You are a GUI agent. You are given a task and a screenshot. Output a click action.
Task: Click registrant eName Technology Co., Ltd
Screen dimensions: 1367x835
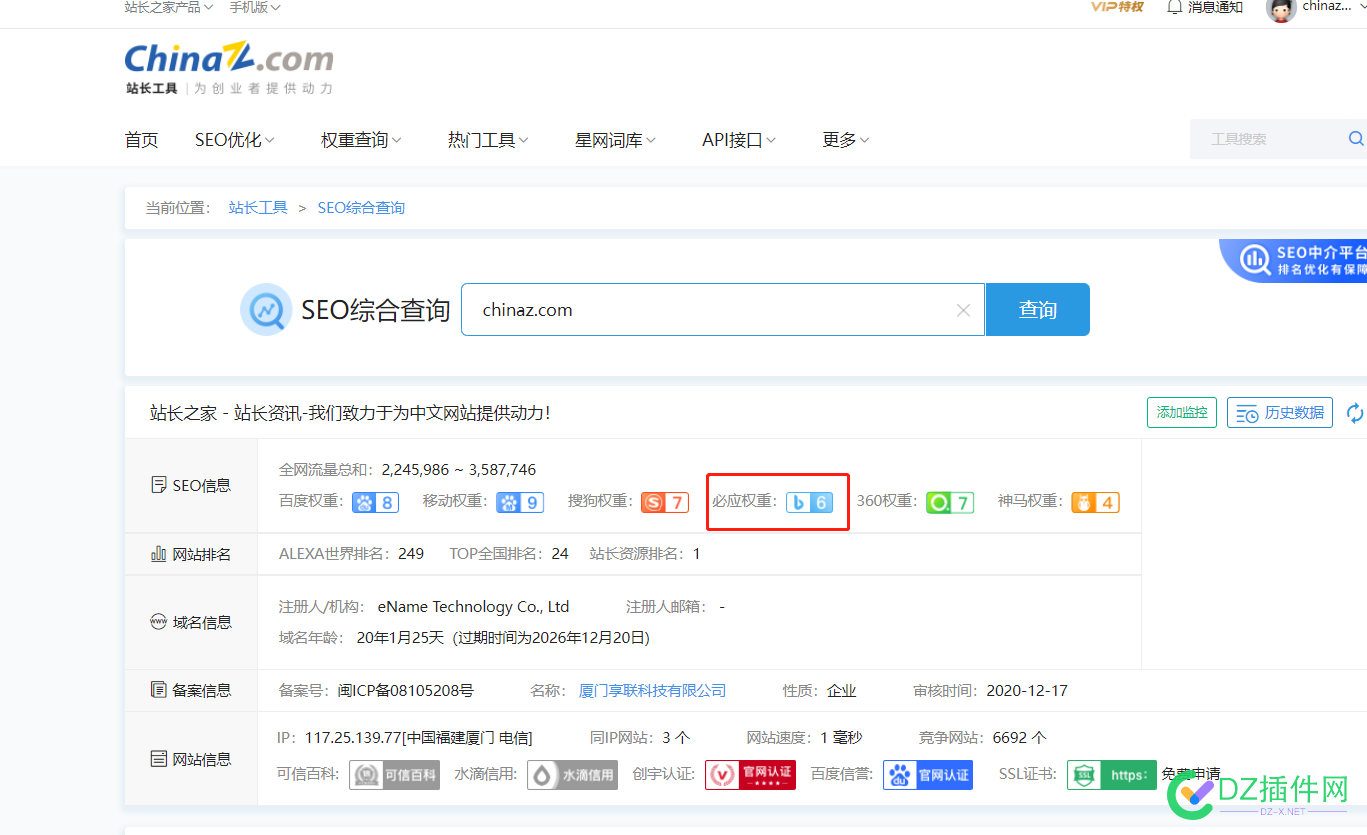473,607
